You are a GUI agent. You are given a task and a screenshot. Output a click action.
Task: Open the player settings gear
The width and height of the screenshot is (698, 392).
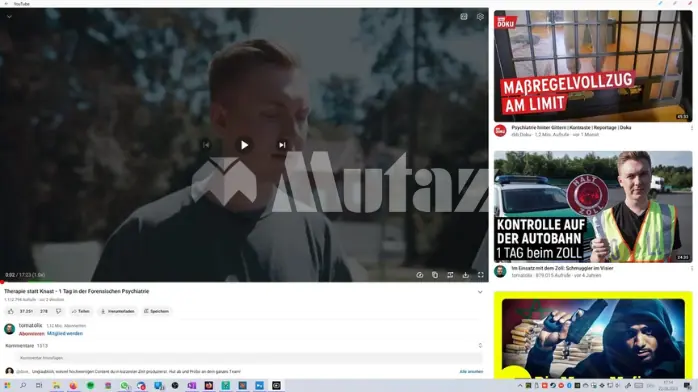click(480, 16)
